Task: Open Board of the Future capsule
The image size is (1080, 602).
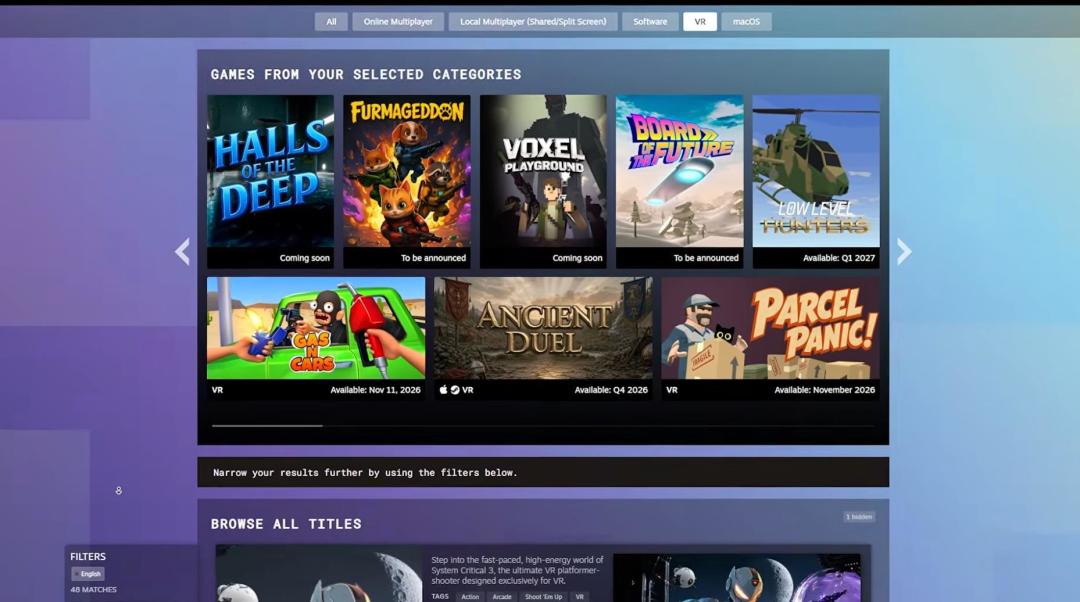Action: 680,181
